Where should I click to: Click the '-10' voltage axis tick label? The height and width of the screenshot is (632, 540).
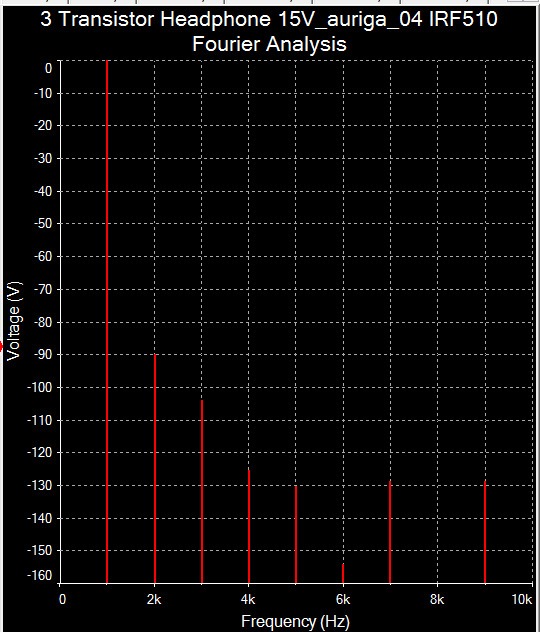tap(43, 94)
